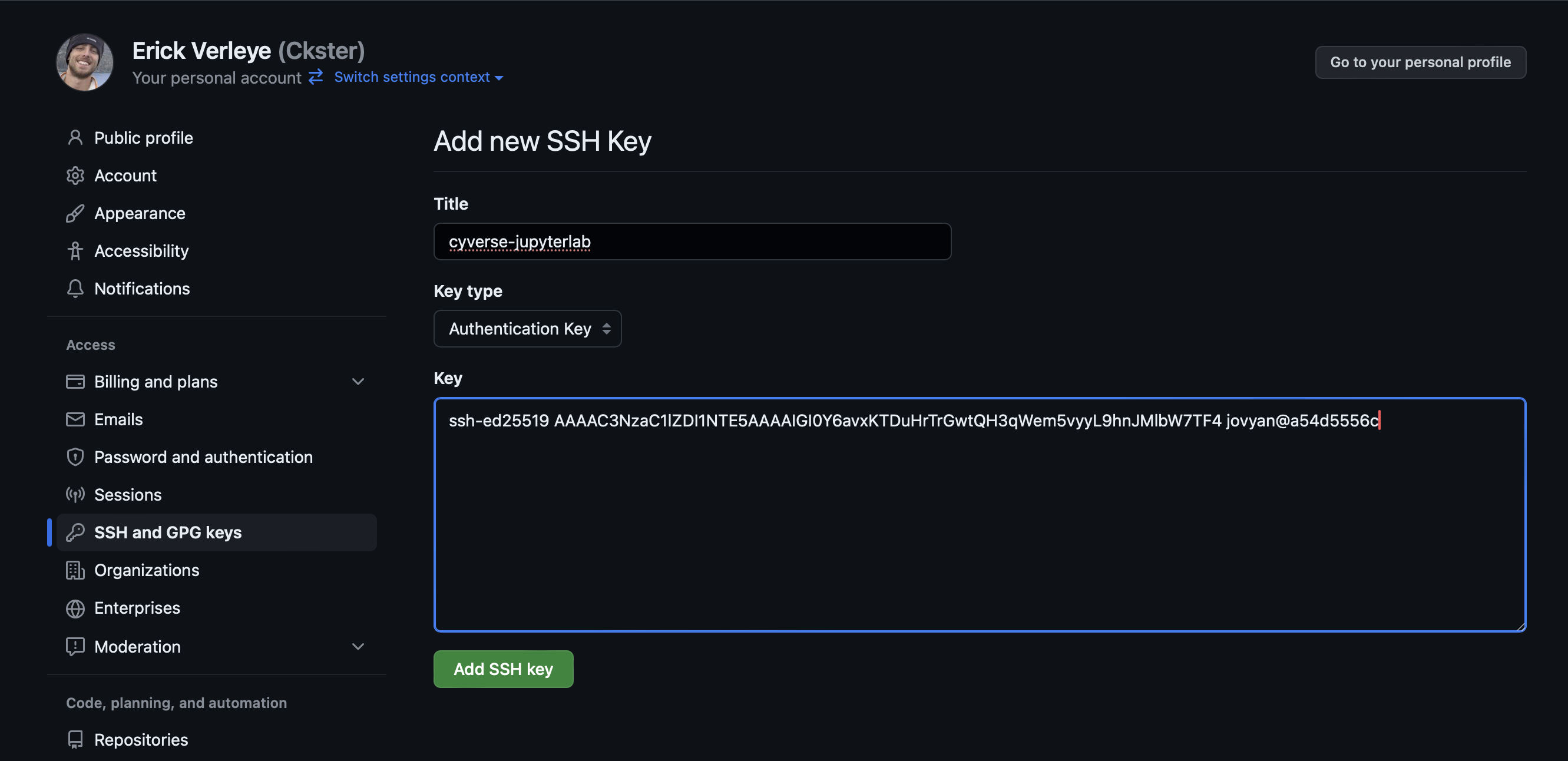
Task: Click the Password and authentication shield icon
Action: click(75, 456)
